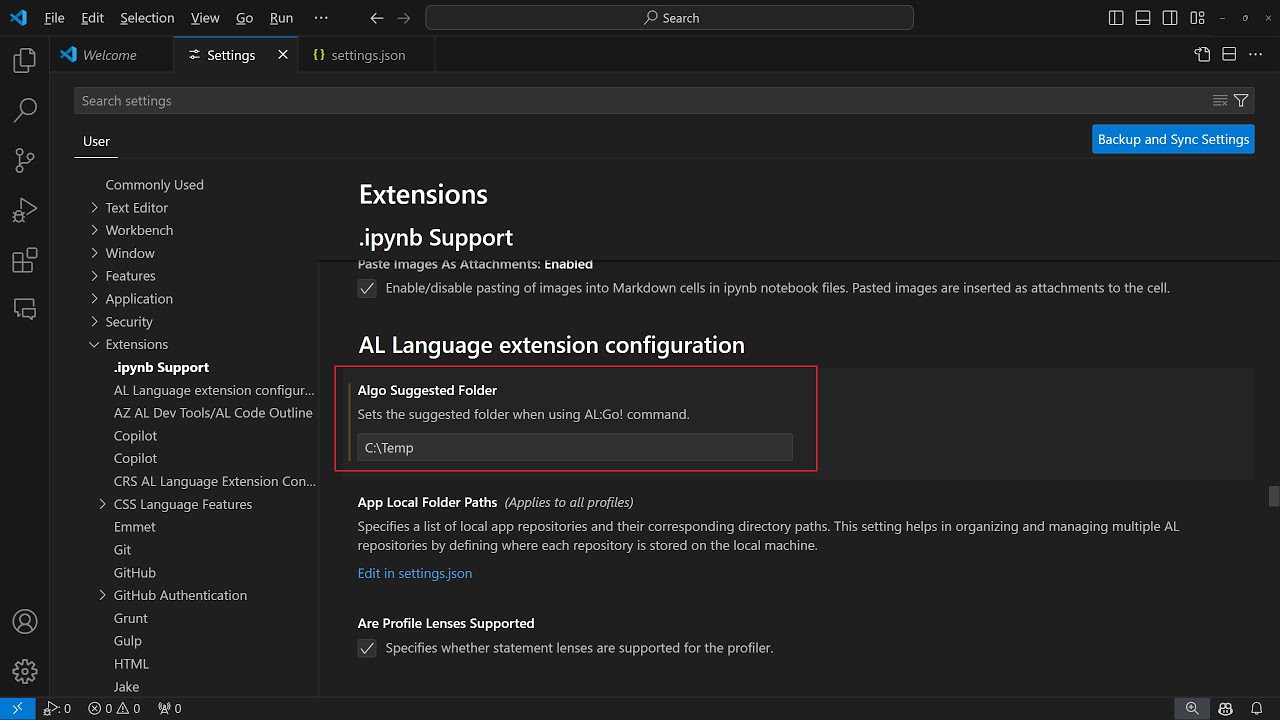
Task: Open the Explorer view in activity bar
Action: point(25,61)
